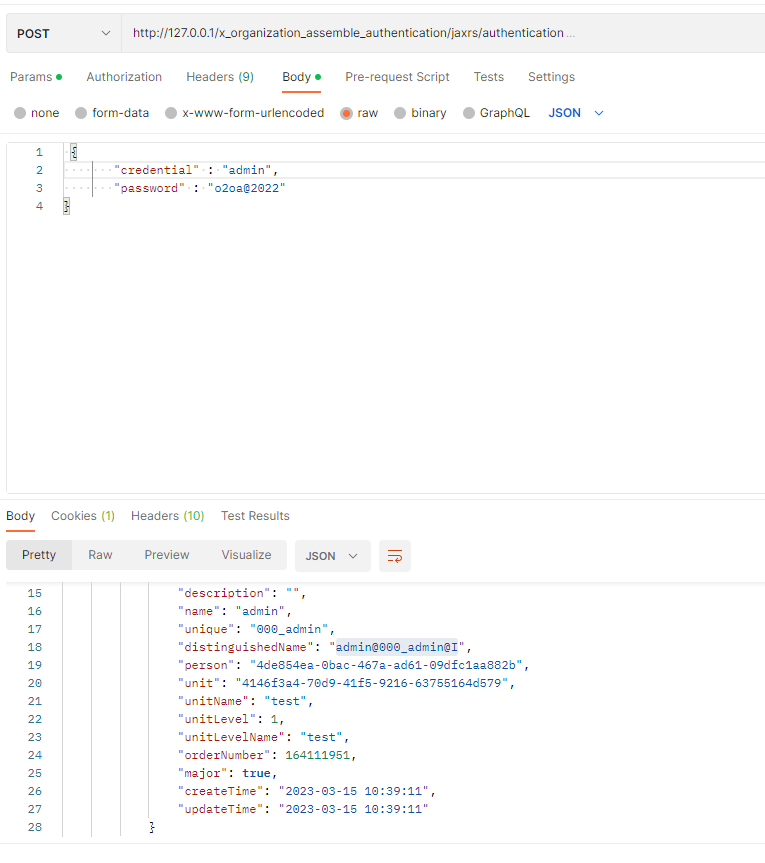
Task: Choose the x-www-form-urlencoded radio option
Action: 172,113
